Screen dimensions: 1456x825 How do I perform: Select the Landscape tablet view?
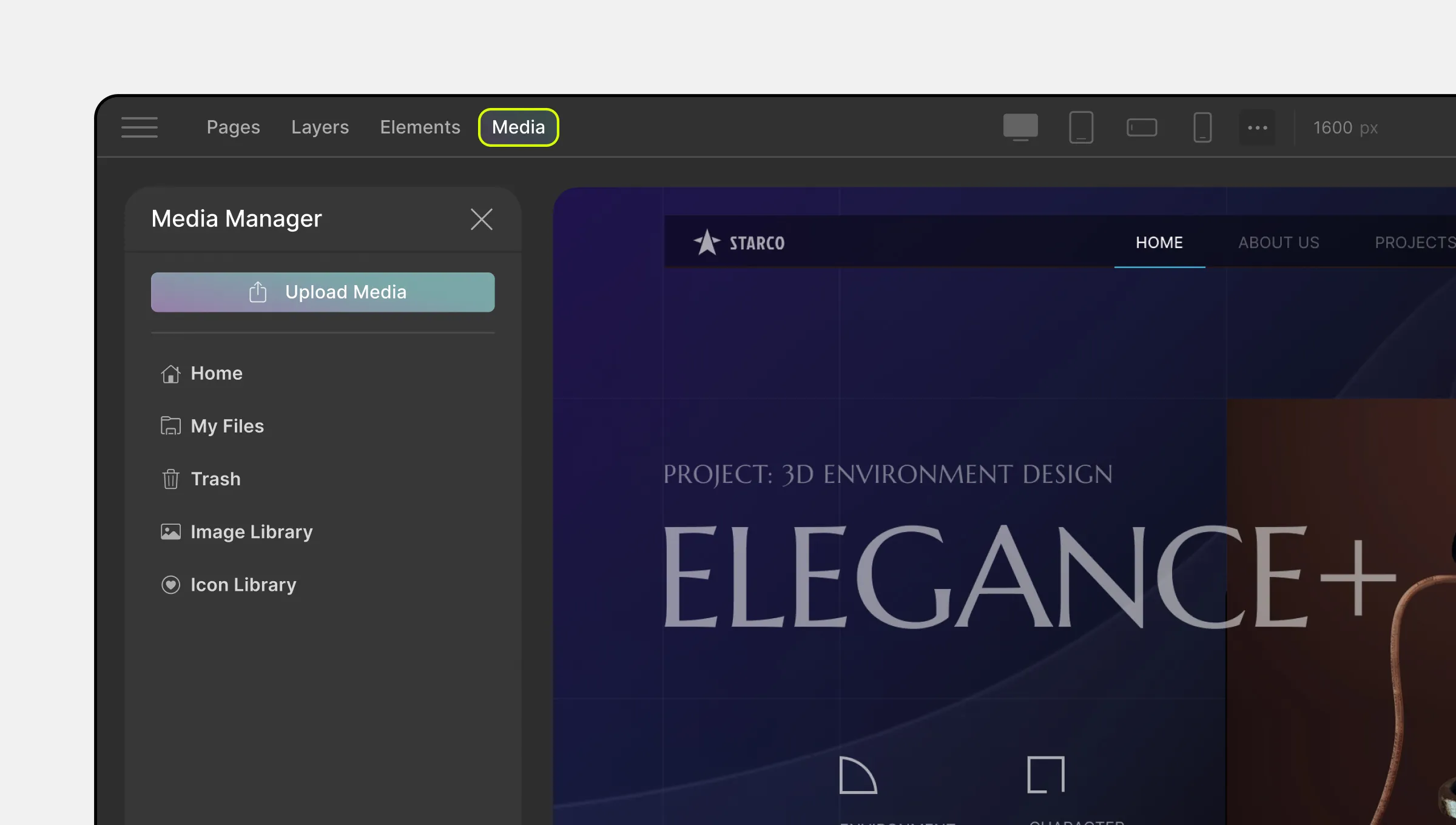tap(1140, 127)
